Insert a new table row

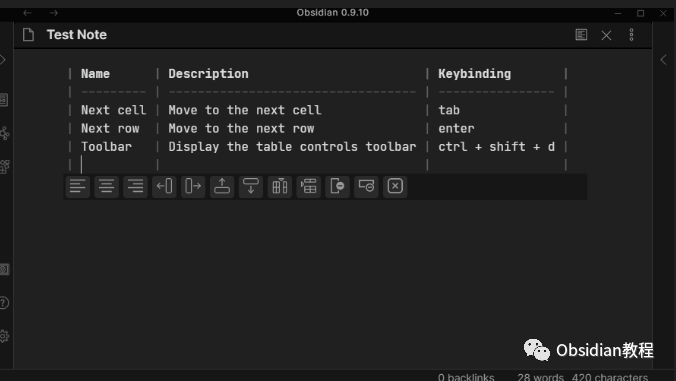[309, 186]
